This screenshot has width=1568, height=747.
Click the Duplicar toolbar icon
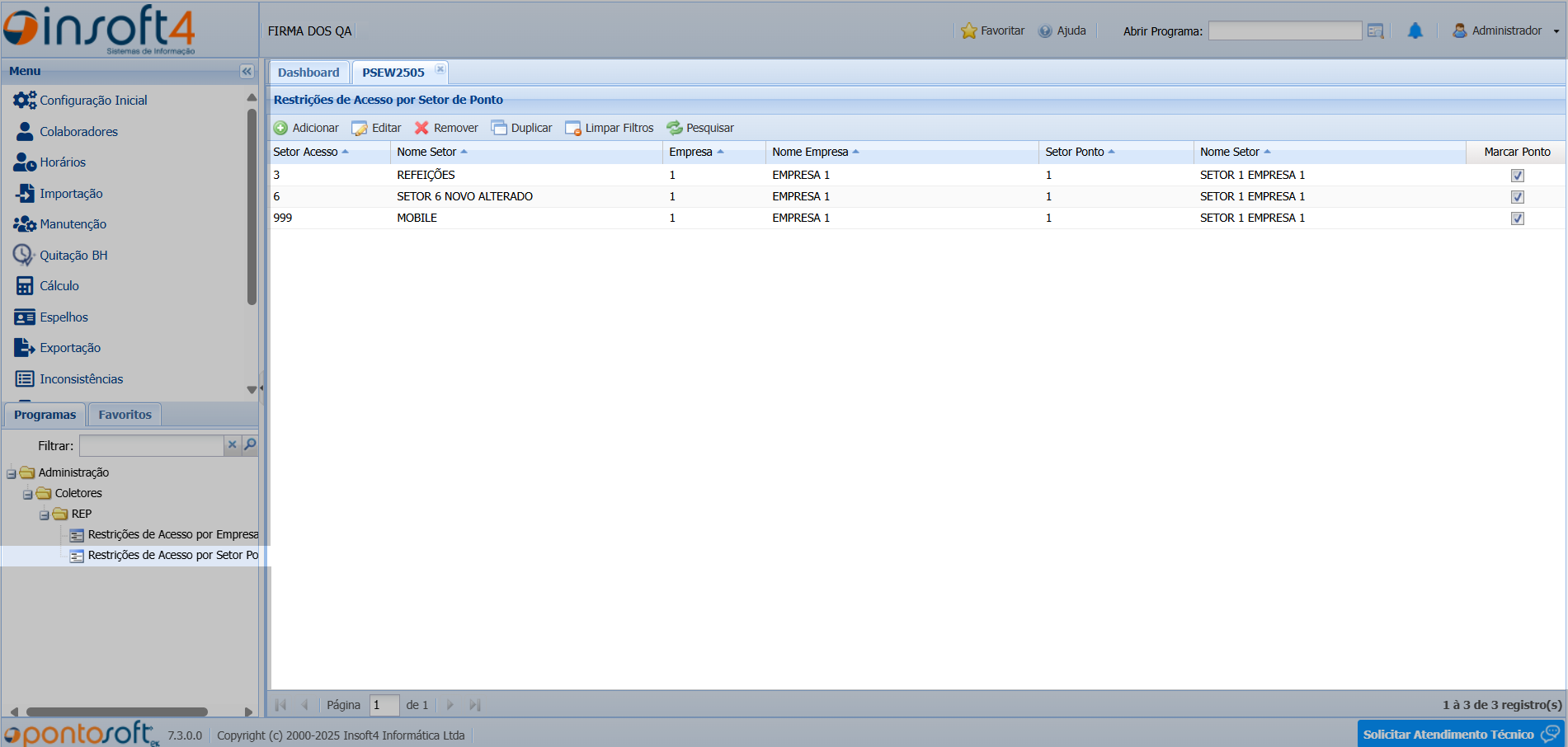point(499,128)
